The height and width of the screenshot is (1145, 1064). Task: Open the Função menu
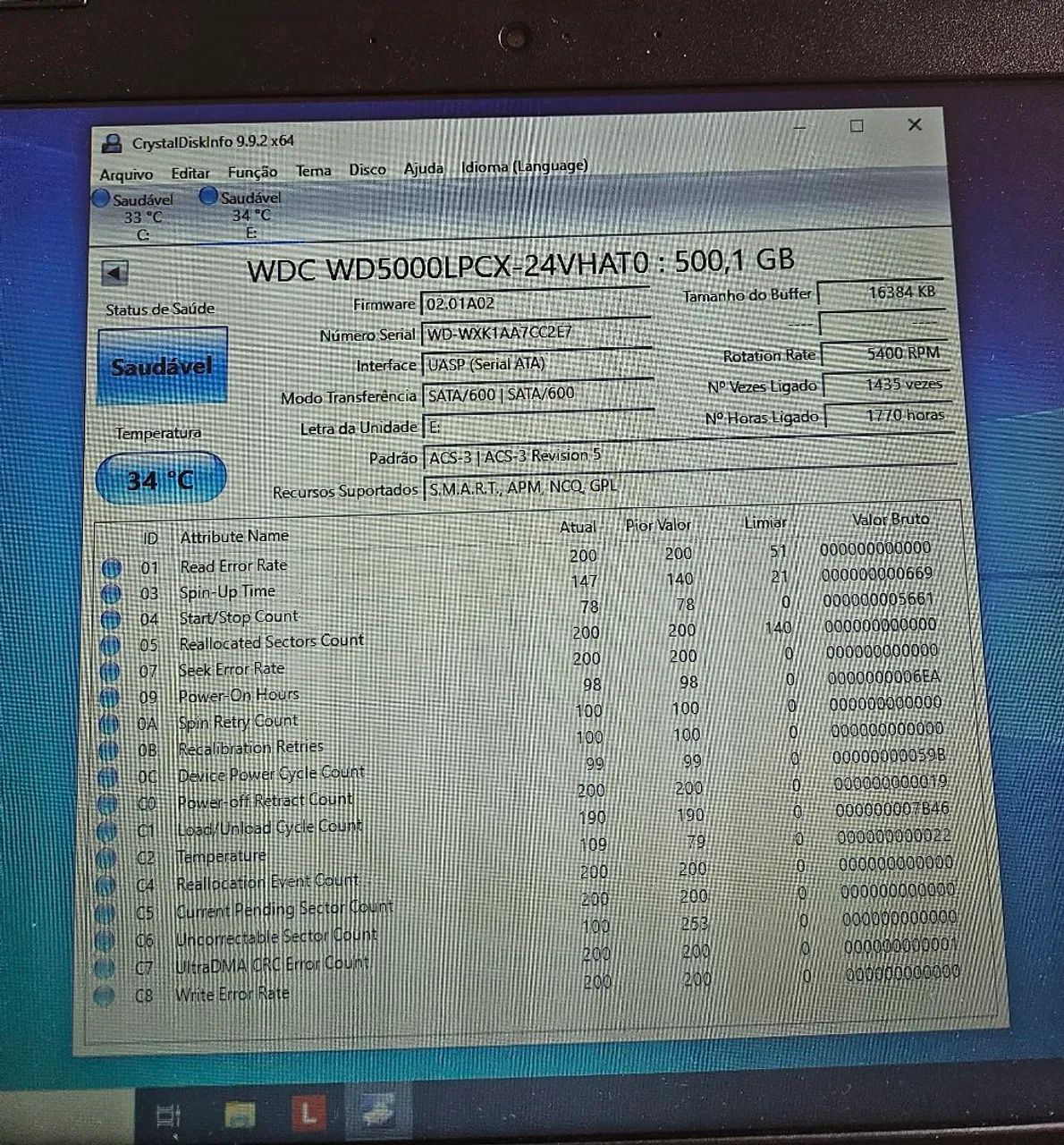click(252, 172)
